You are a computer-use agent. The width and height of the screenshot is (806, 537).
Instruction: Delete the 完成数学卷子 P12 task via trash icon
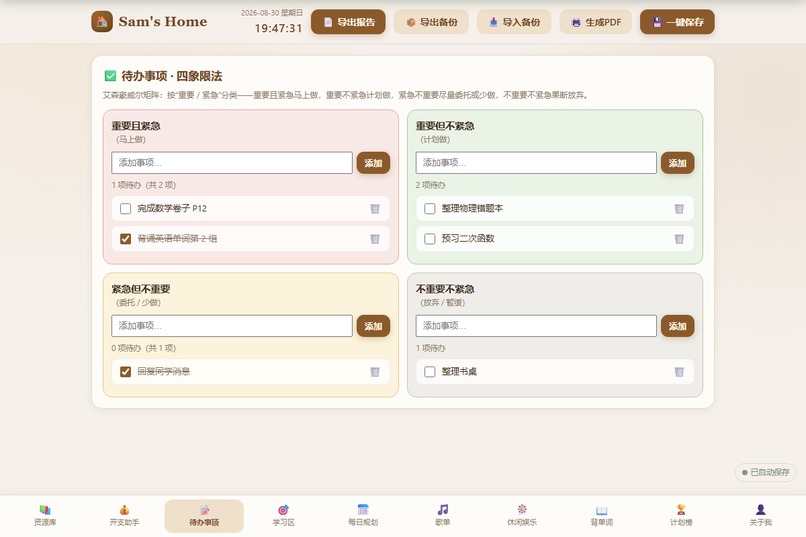(x=375, y=209)
